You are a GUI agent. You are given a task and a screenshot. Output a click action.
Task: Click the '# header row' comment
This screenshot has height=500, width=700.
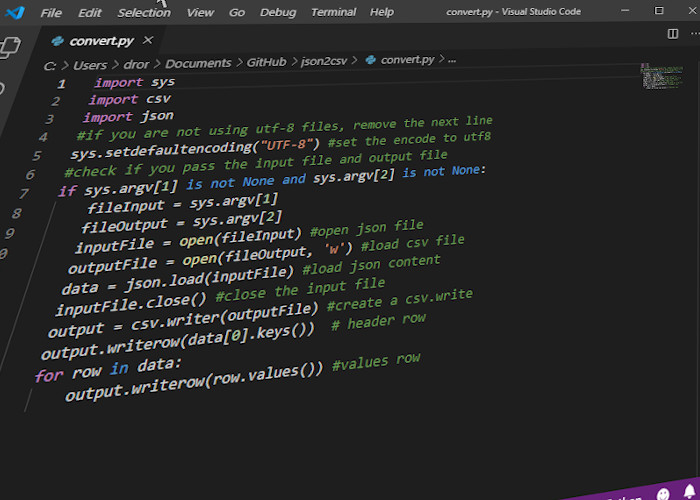pyautogui.click(x=378, y=321)
